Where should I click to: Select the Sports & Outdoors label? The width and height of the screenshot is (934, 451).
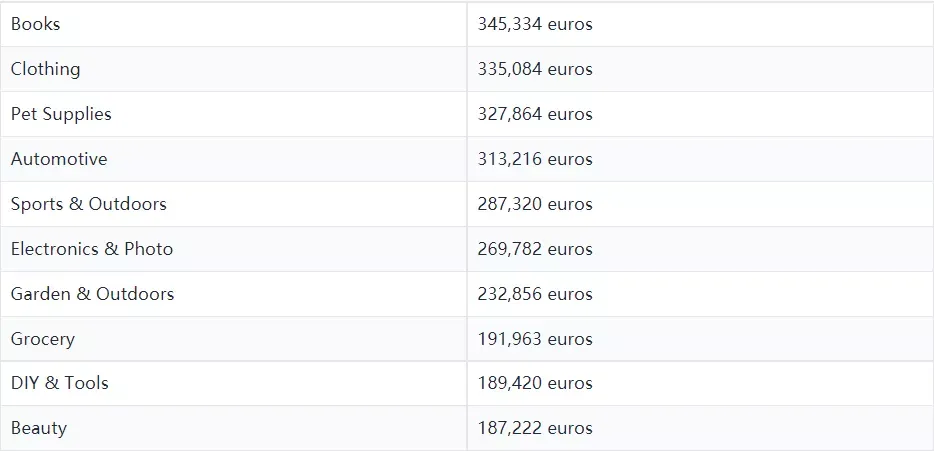[89, 204]
